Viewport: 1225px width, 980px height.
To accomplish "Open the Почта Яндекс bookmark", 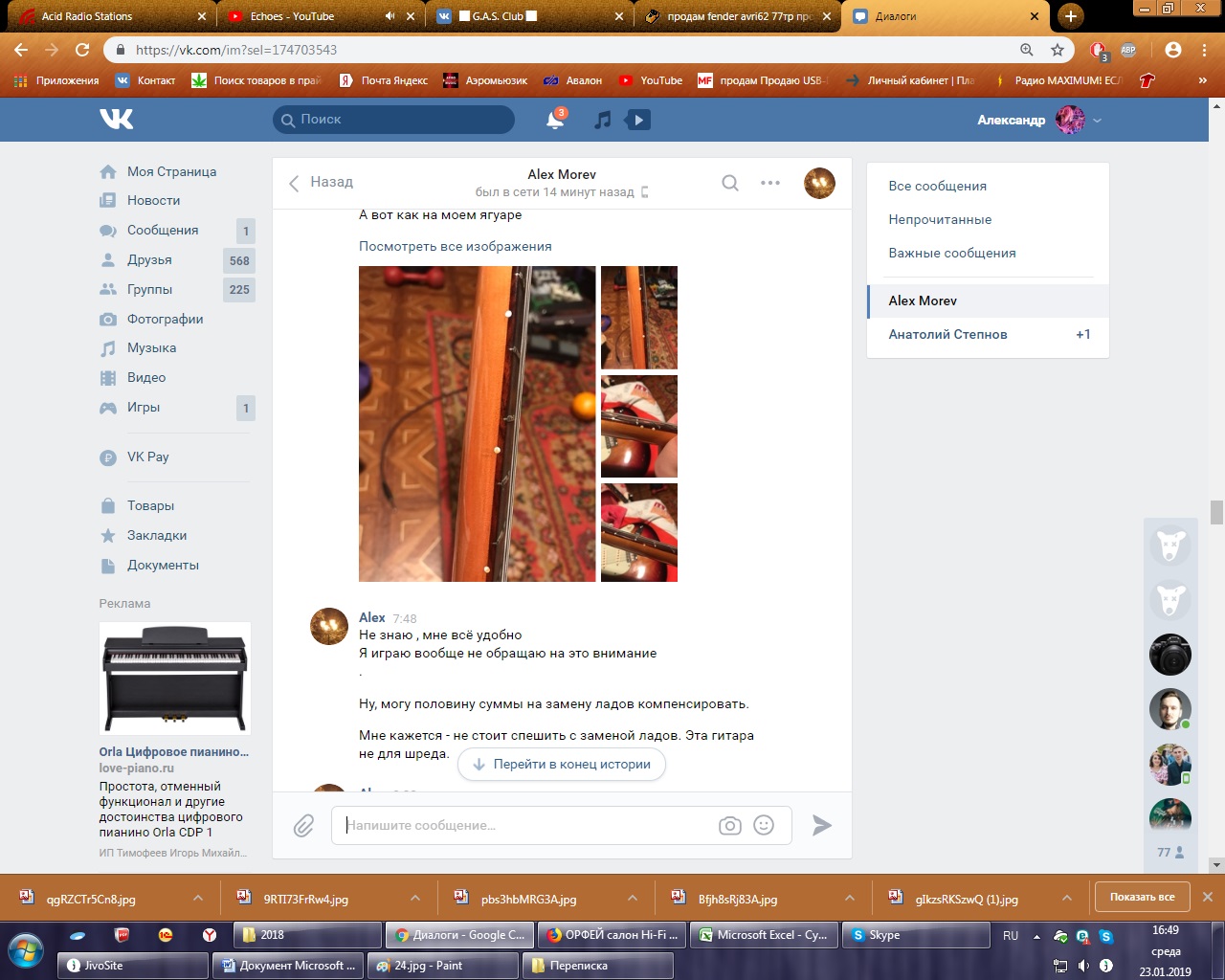I will pyautogui.click(x=384, y=80).
